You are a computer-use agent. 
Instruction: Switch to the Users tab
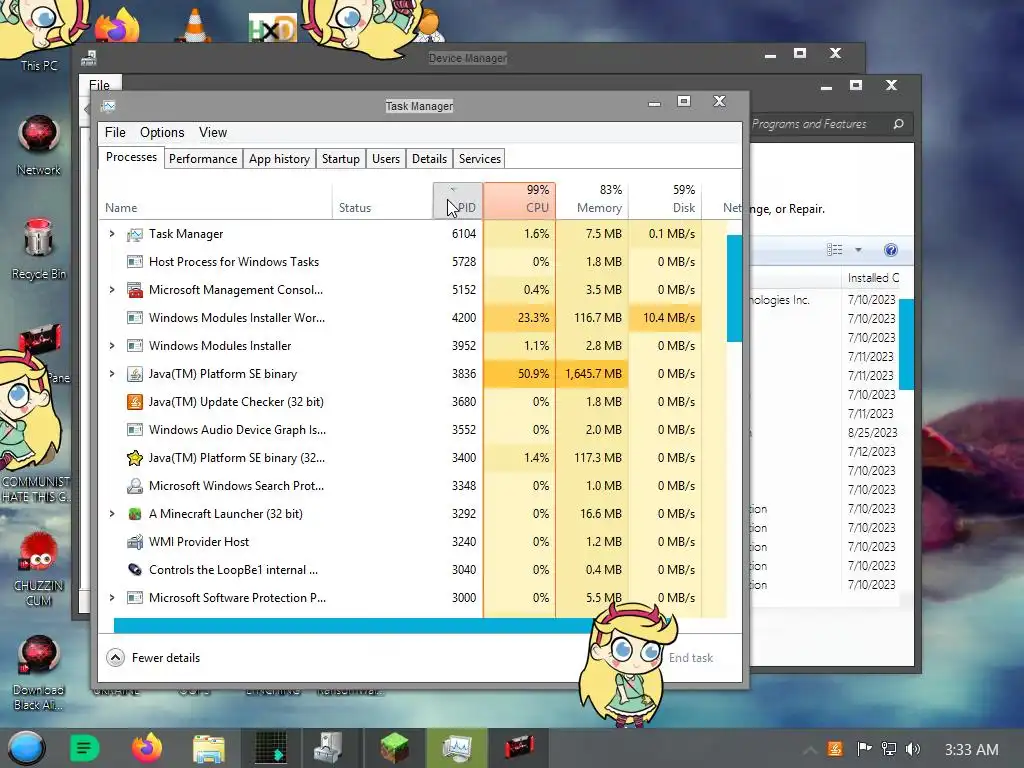pyautogui.click(x=386, y=159)
